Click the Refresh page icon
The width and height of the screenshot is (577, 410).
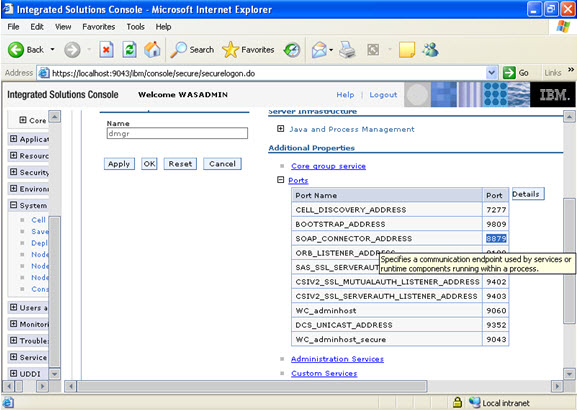[130, 50]
